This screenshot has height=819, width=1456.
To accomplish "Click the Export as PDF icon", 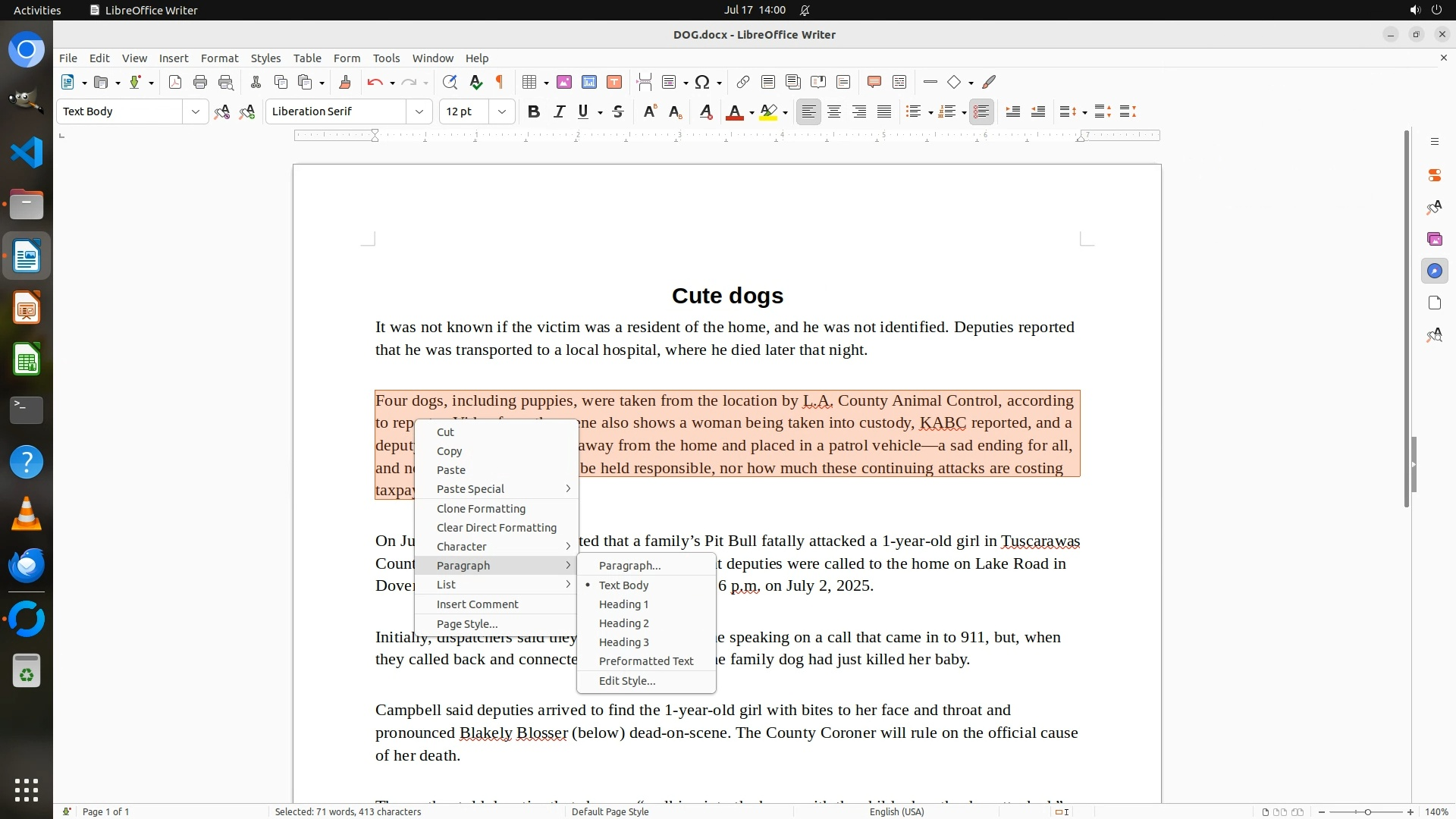I will (175, 82).
